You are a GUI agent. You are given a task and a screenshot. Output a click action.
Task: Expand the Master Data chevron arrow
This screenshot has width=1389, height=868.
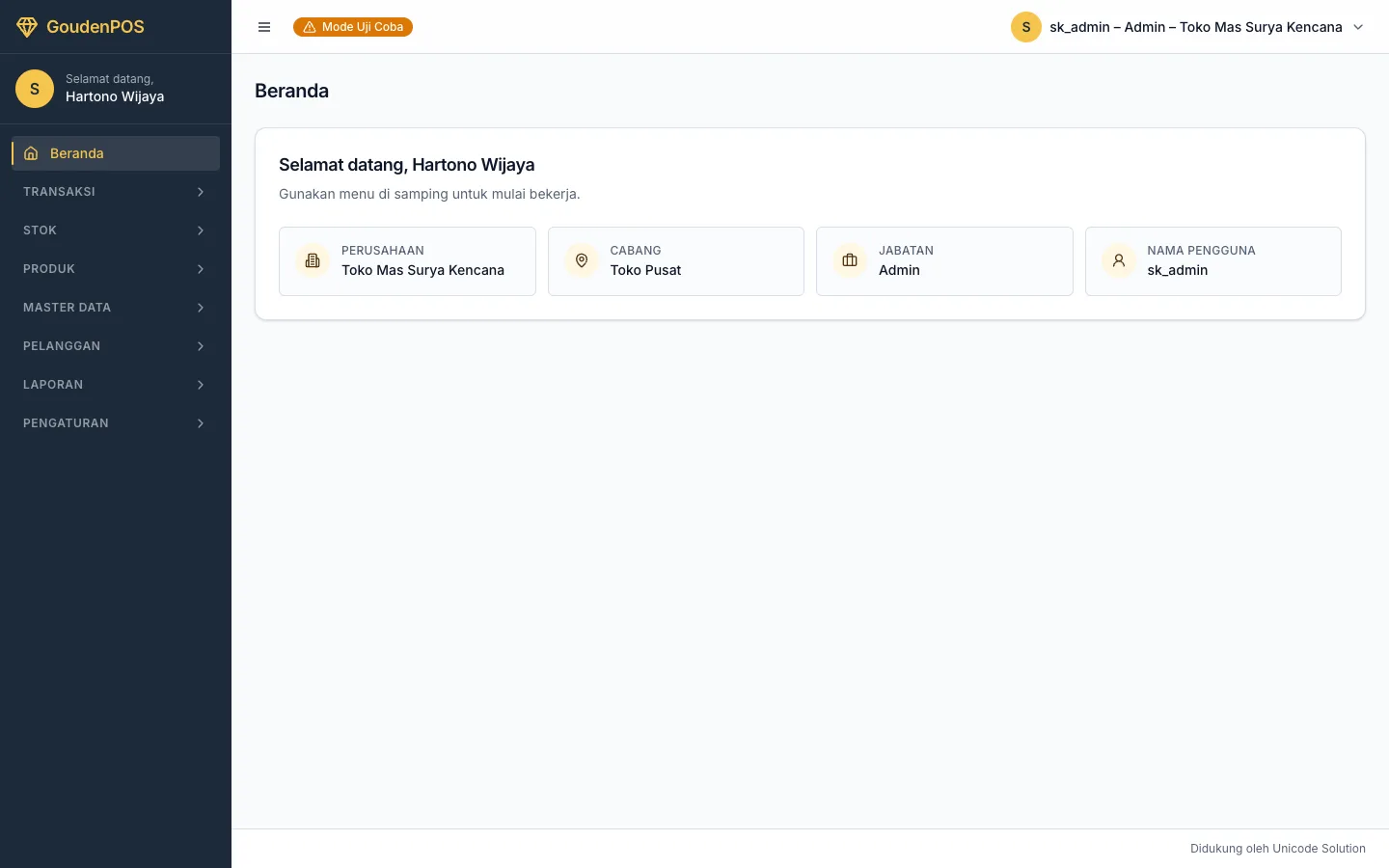coord(201,308)
